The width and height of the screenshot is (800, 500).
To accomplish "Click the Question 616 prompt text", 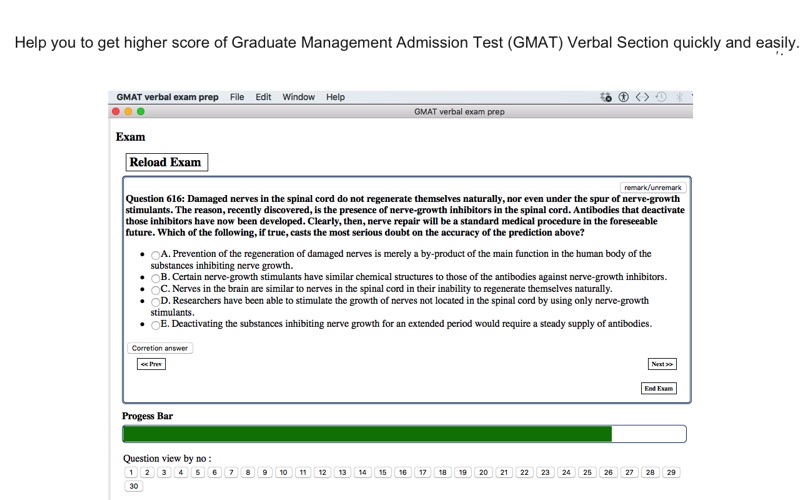I will (x=405, y=216).
